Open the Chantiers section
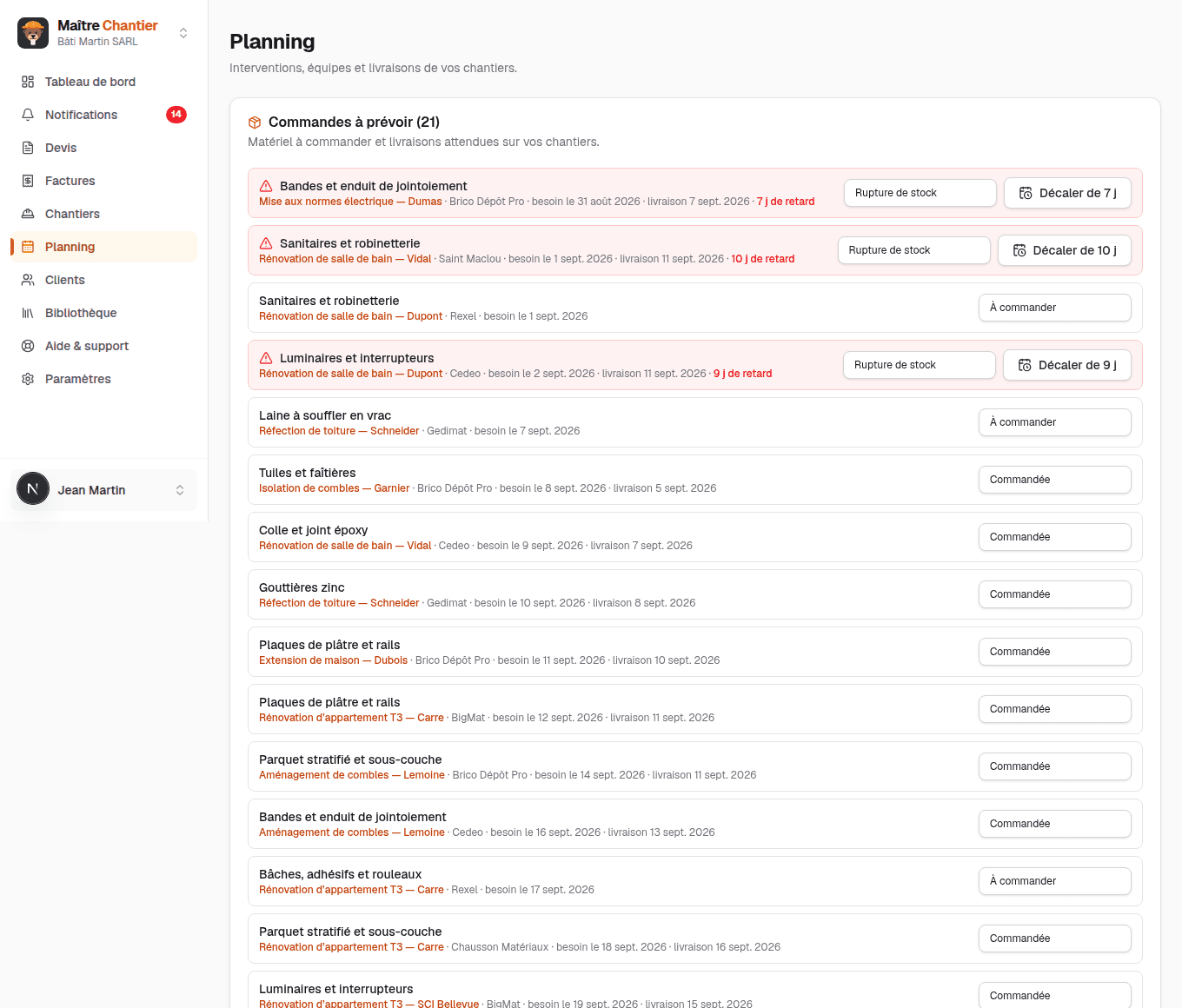The width and height of the screenshot is (1182, 1008). pos(103,214)
